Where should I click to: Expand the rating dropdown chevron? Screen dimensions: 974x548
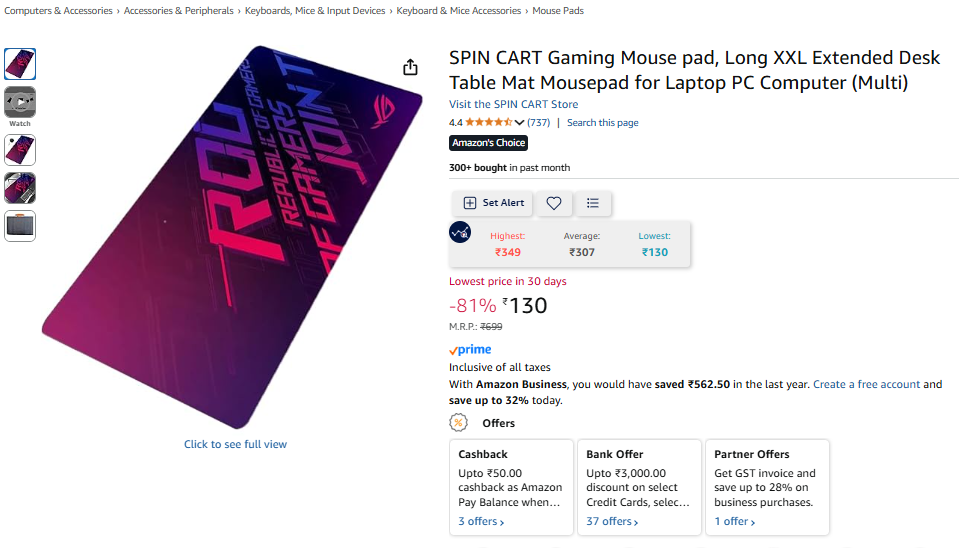pos(519,122)
